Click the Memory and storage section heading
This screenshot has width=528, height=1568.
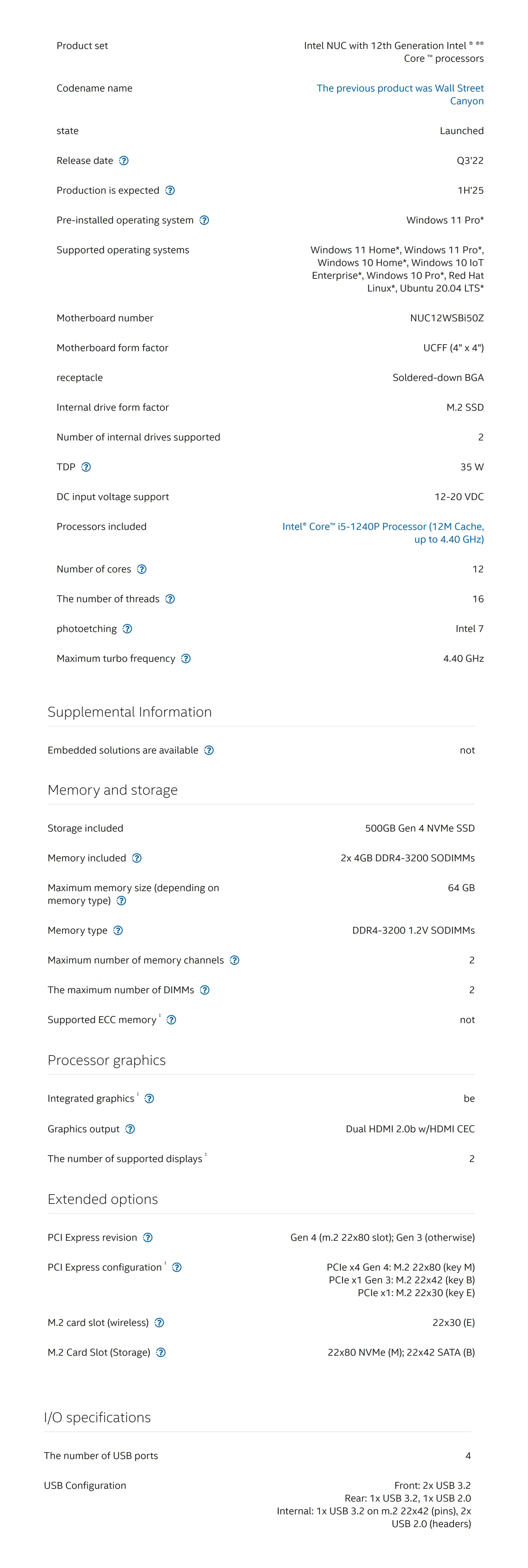tap(113, 790)
